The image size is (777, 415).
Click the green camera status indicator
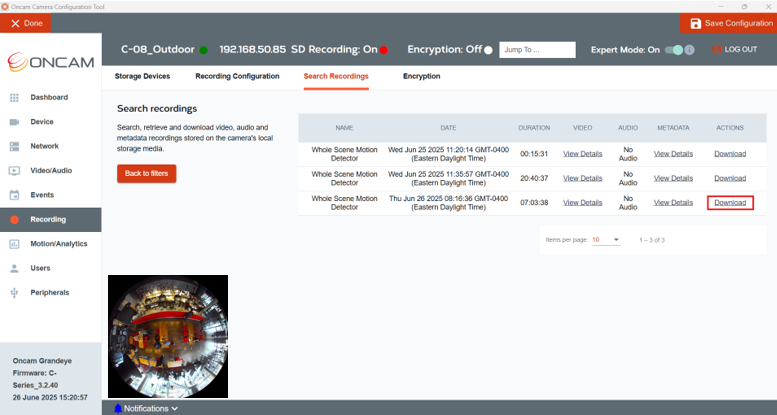203,50
